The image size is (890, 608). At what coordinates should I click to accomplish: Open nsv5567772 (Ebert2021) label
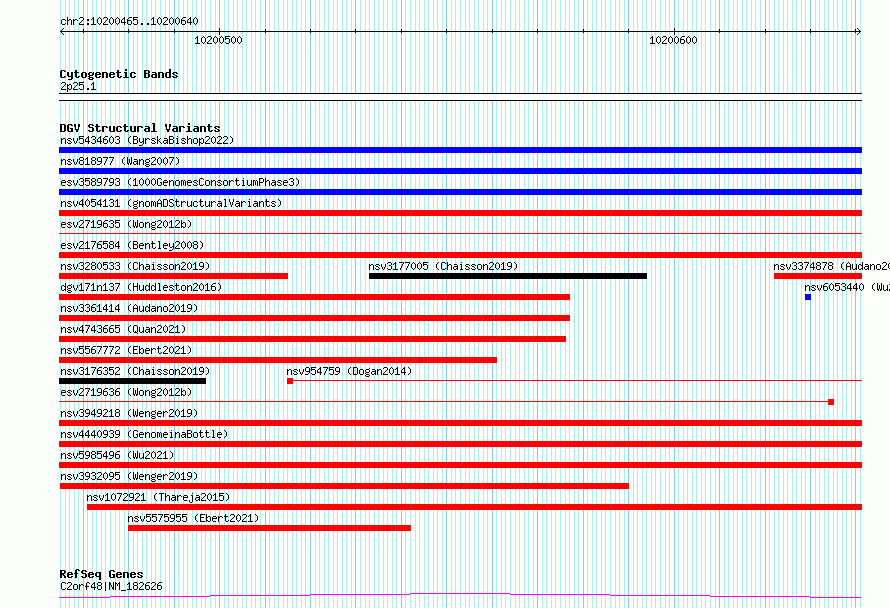click(126, 350)
